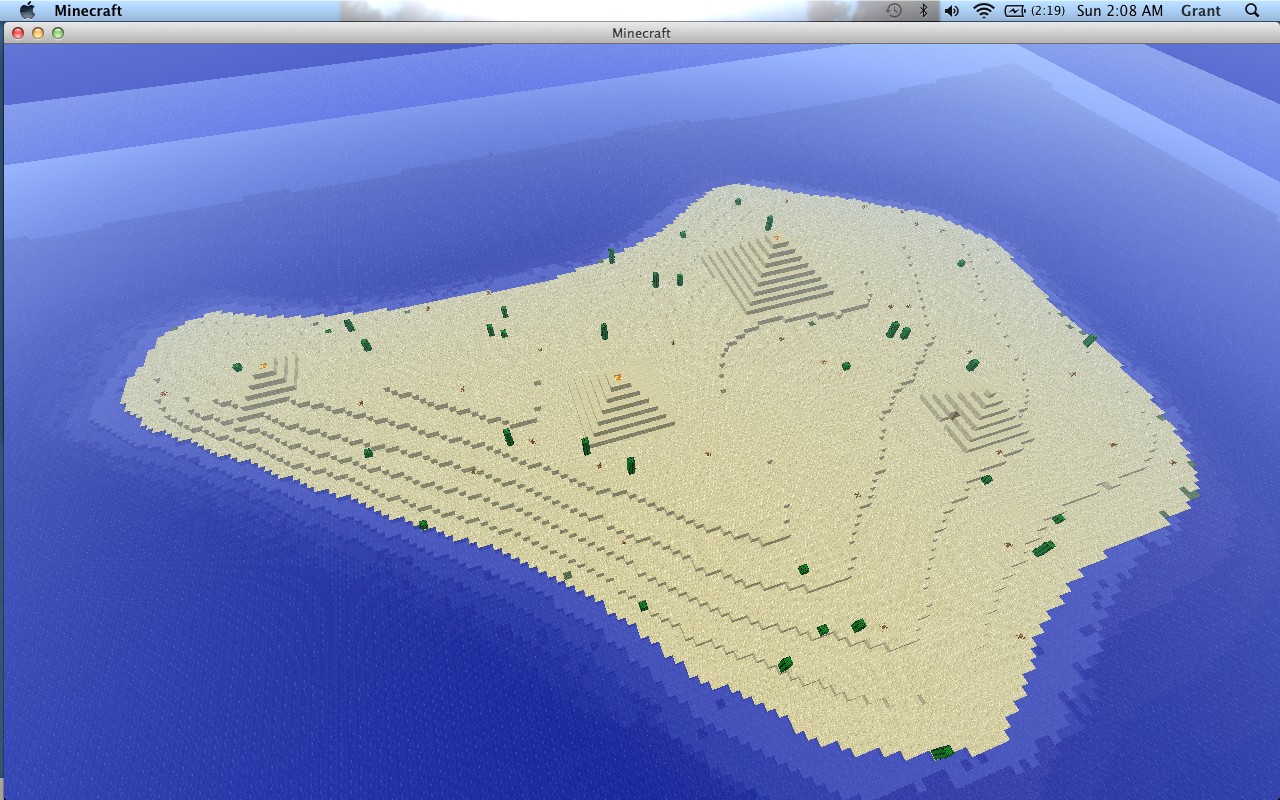Open the Wi-Fi status menu

[x=983, y=11]
